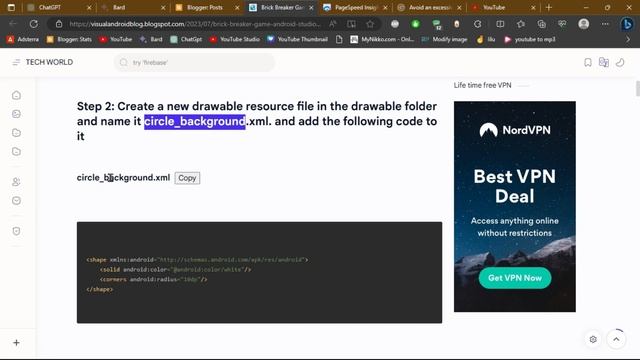Open the sidebar gallery icon

coord(16,114)
